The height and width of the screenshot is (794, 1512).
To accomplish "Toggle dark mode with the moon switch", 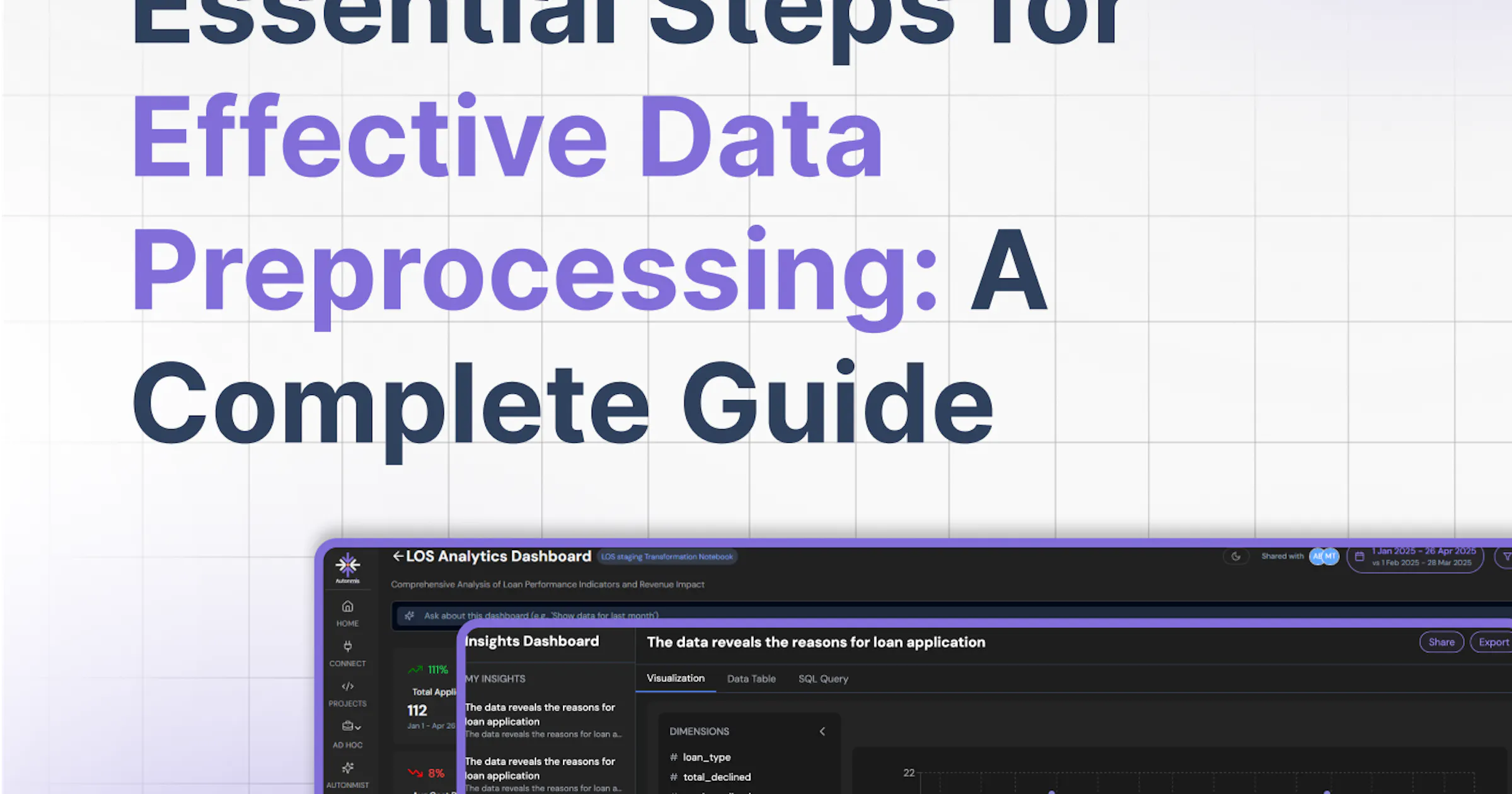I will pos(1236,556).
